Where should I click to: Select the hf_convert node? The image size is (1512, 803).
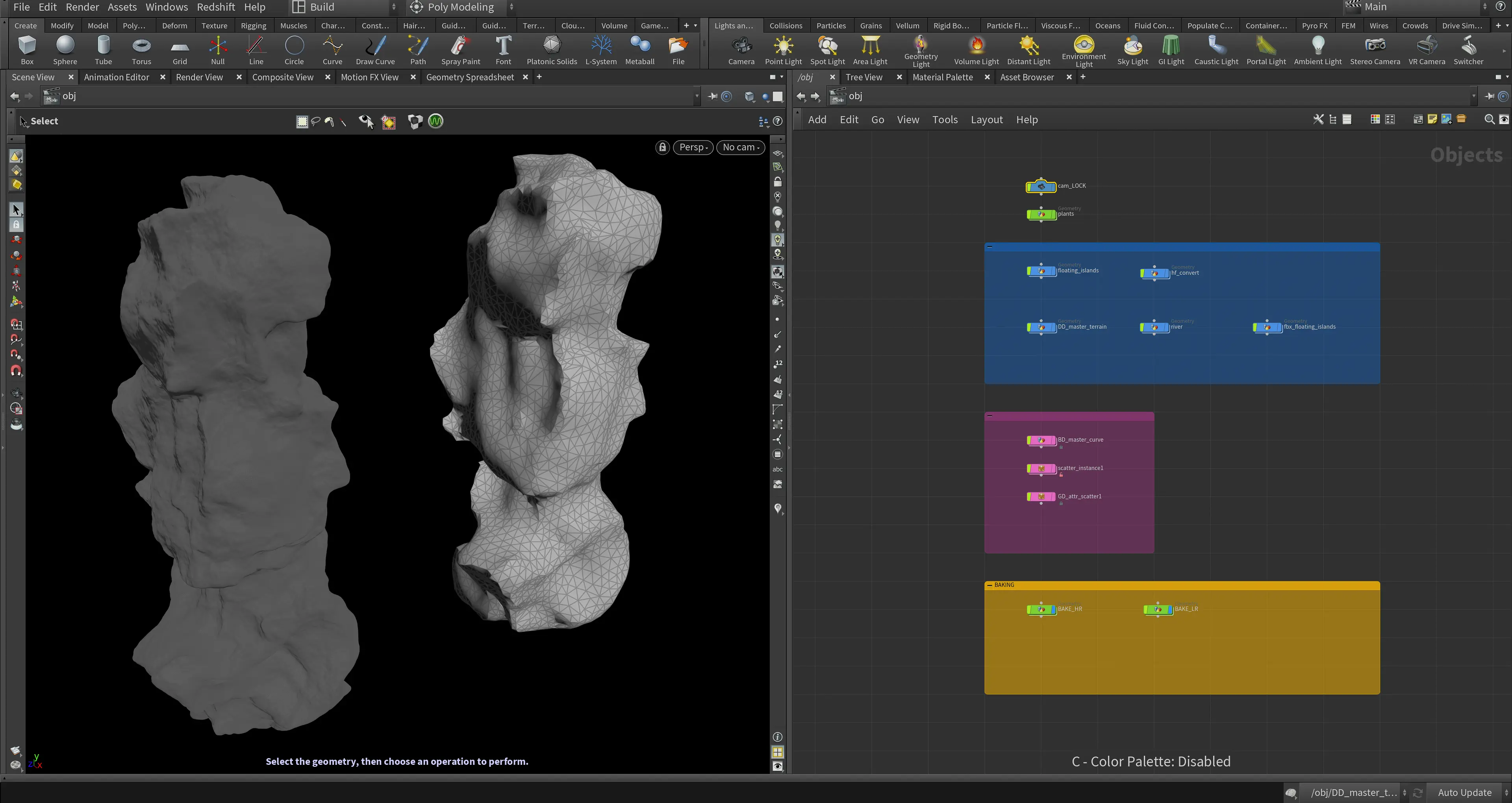click(x=1154, y=274)
